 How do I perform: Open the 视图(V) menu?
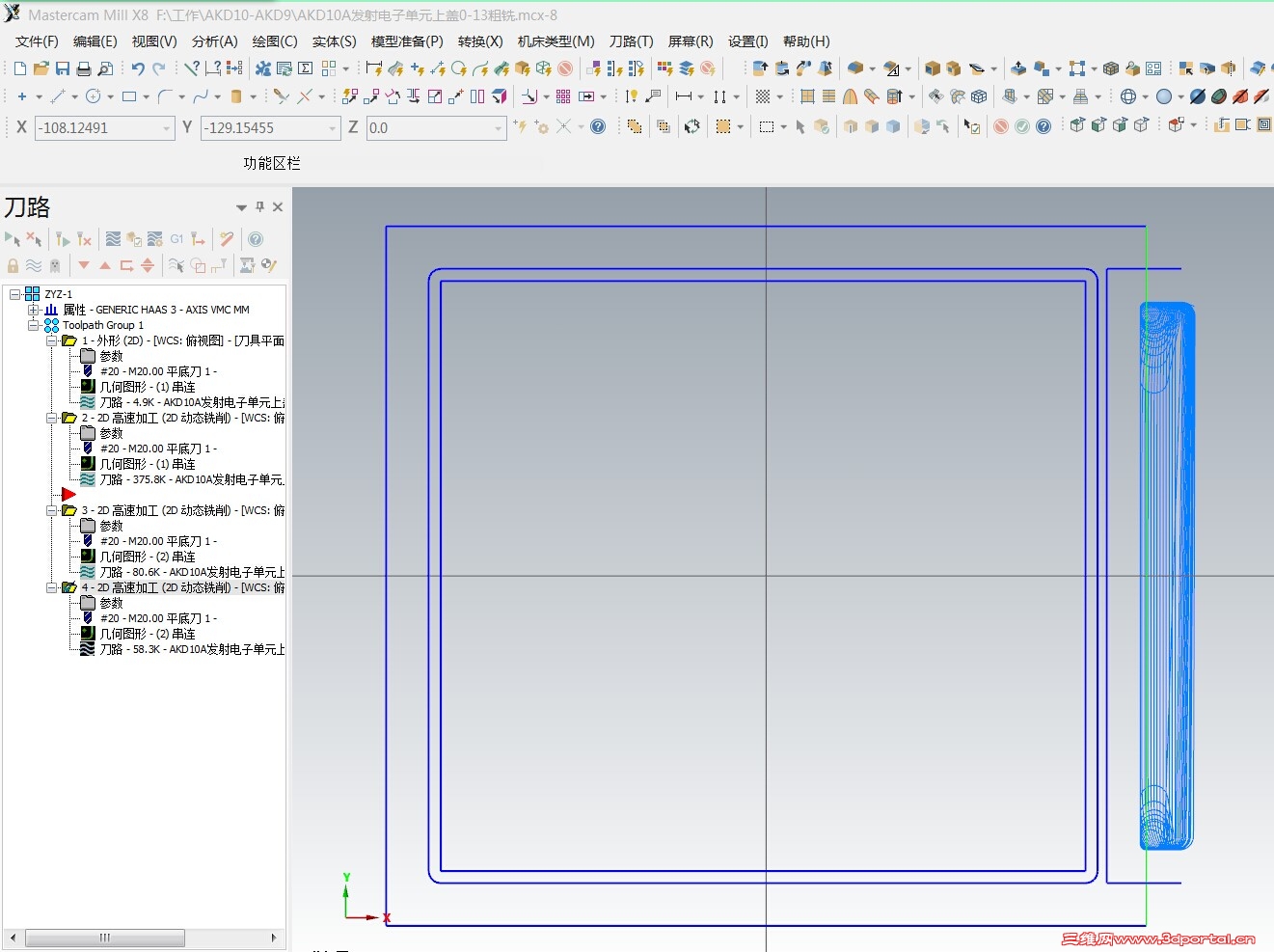point(154,41)
